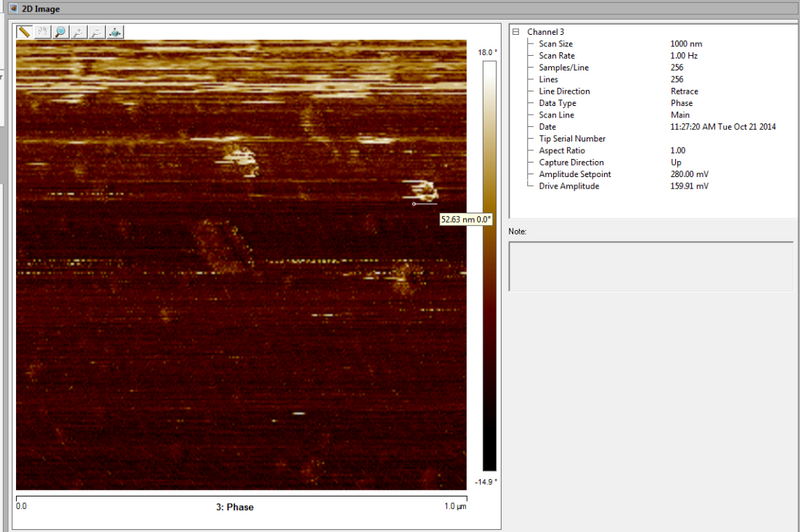Click the Line Direction entry

click(564, 91)
